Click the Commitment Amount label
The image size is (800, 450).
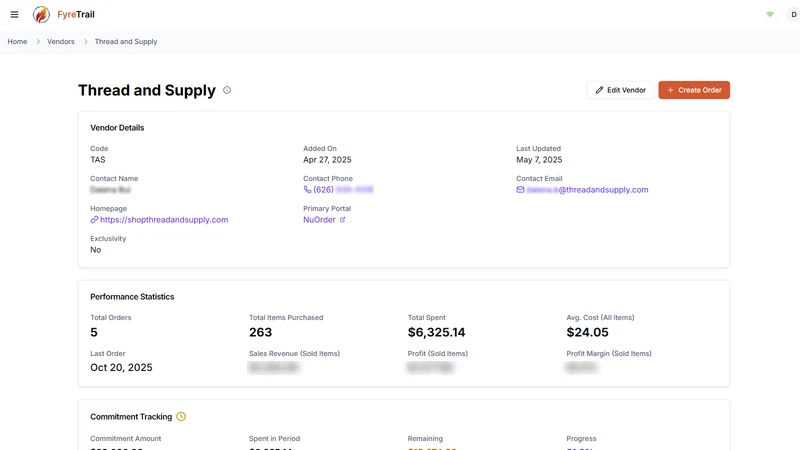point(126,438)
